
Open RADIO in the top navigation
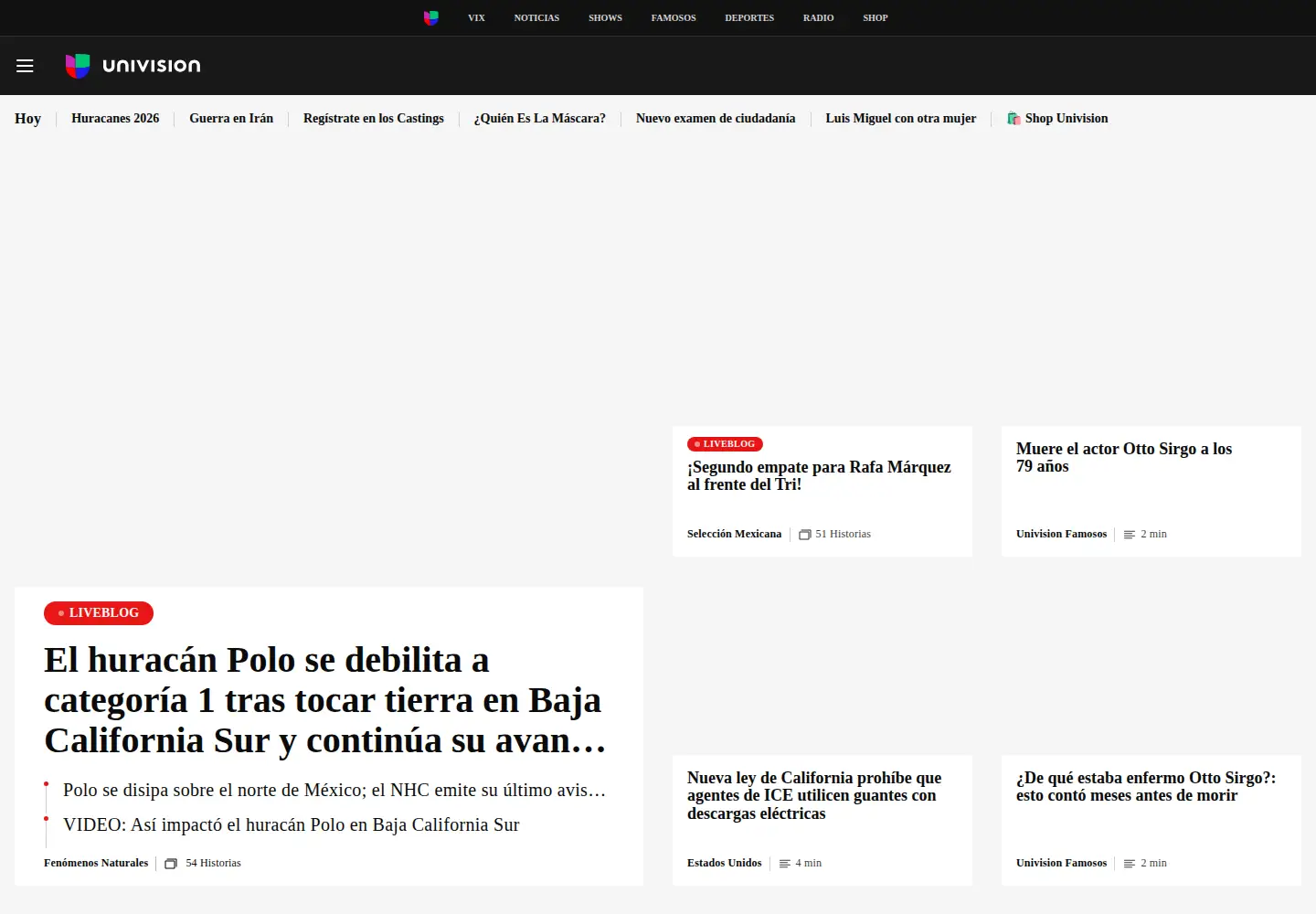click(x=818, y=17)
